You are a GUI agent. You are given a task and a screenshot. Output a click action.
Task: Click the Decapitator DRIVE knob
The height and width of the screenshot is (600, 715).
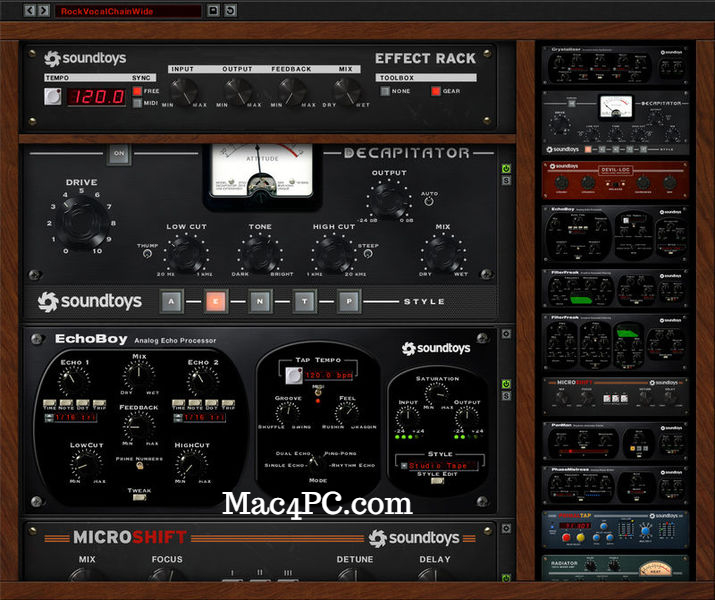coord(83,222)
